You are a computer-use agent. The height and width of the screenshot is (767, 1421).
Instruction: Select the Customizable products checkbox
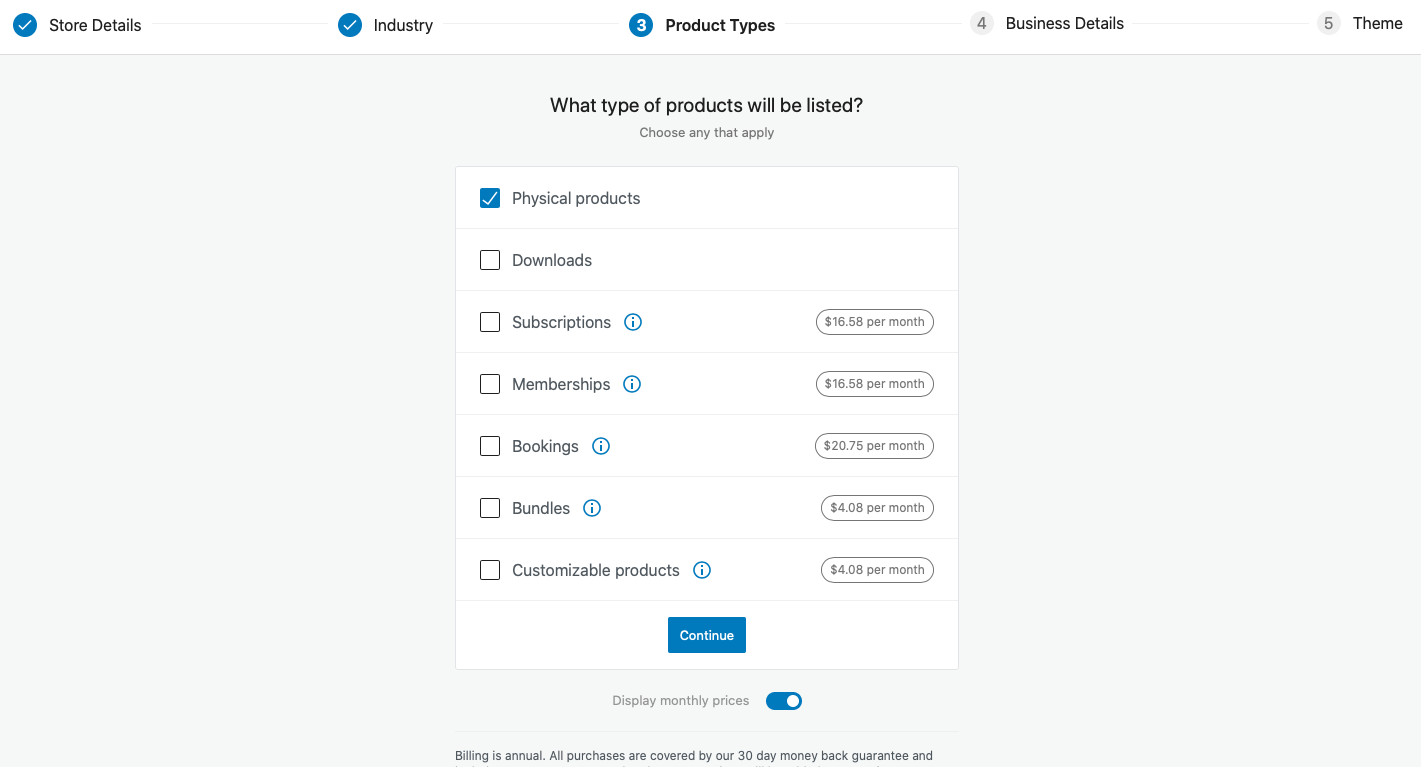click(490, 570)
